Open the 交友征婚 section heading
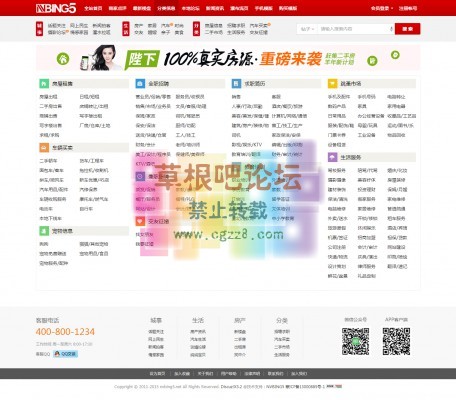This screenshot has width=456, height=400. 158,221
